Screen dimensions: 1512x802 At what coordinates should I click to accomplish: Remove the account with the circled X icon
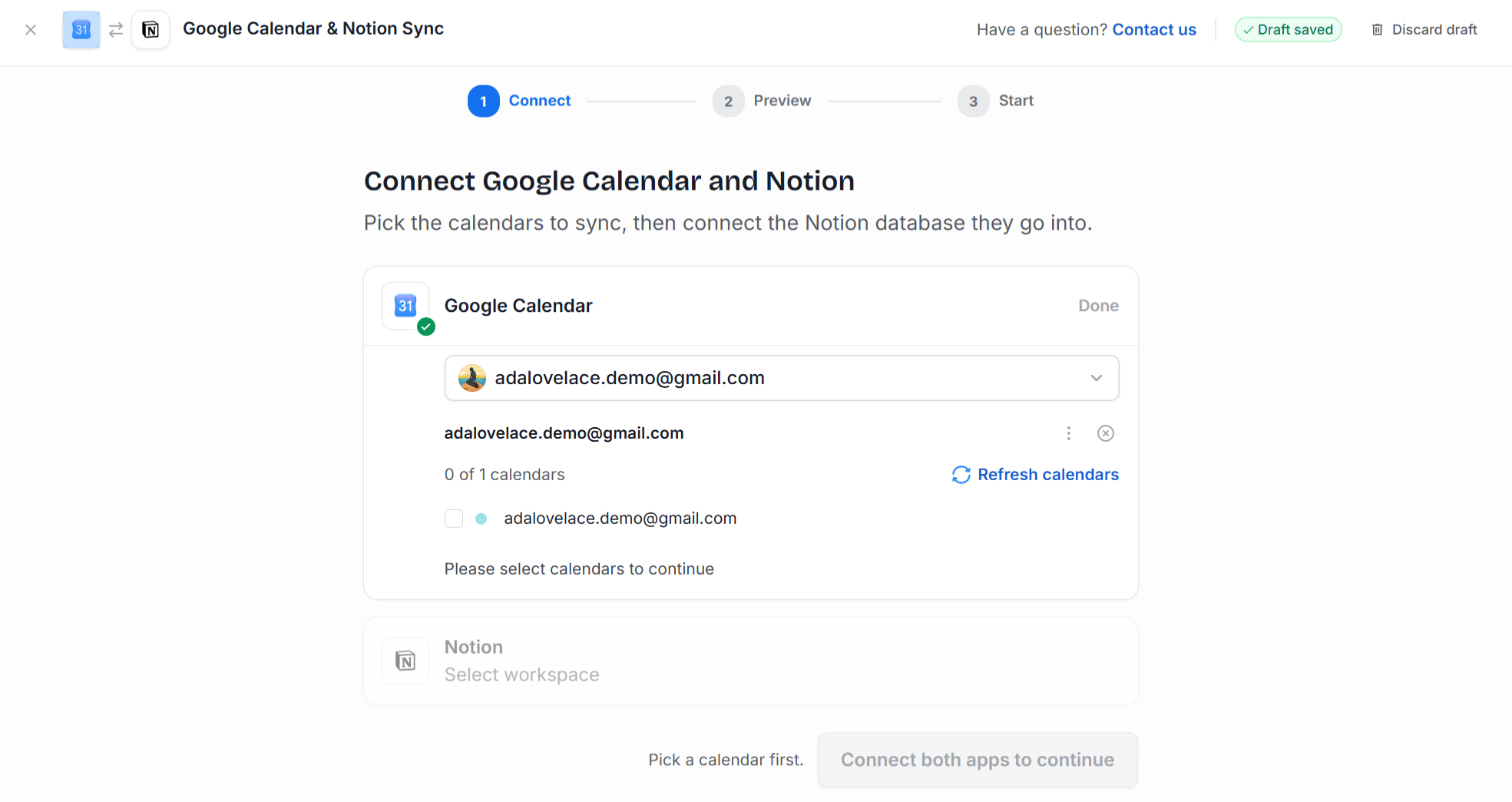[1106, 433]
